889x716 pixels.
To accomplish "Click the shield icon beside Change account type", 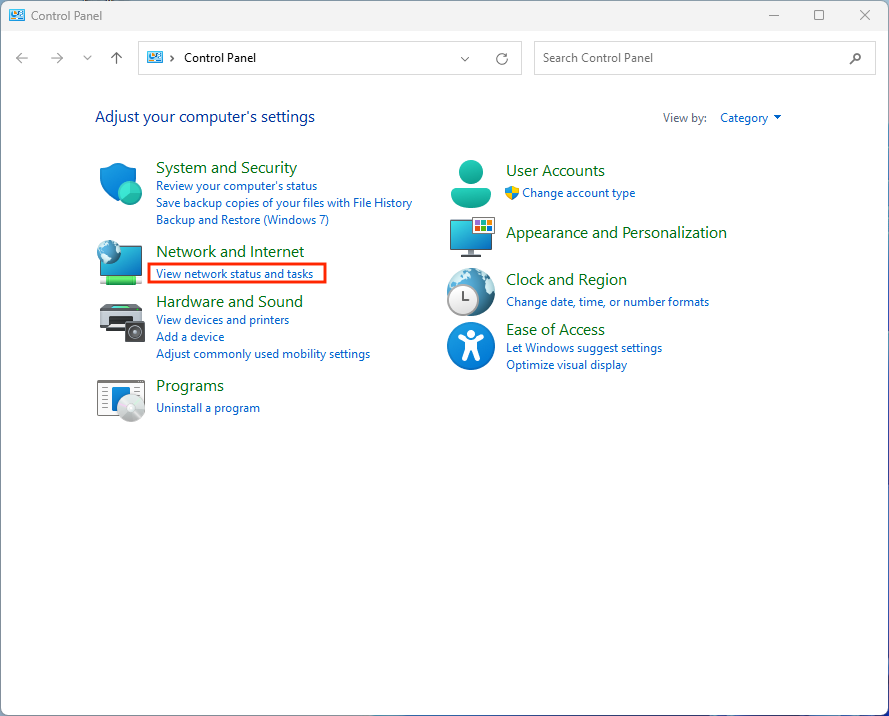I will point(512,193).
